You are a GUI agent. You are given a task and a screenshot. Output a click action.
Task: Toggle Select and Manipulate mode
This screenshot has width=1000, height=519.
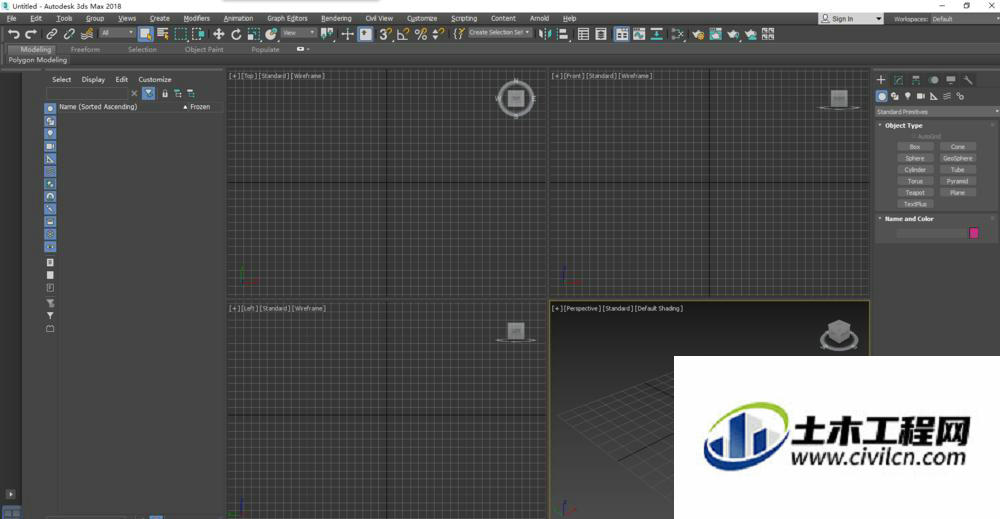(348, 34)
